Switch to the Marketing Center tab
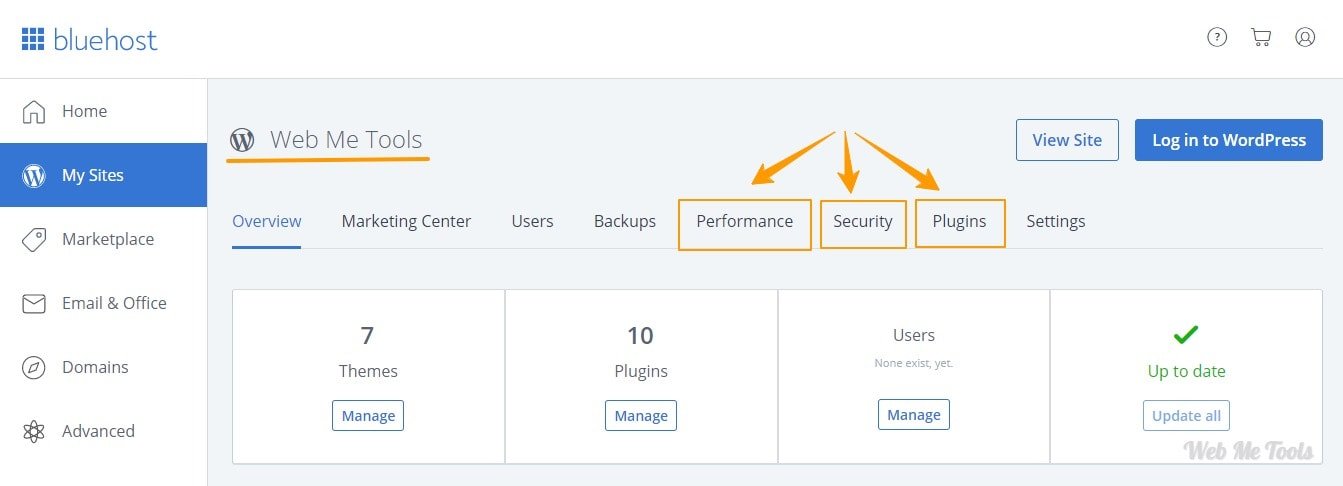The height and width of the screenshot is (486, 1343). 406,221
